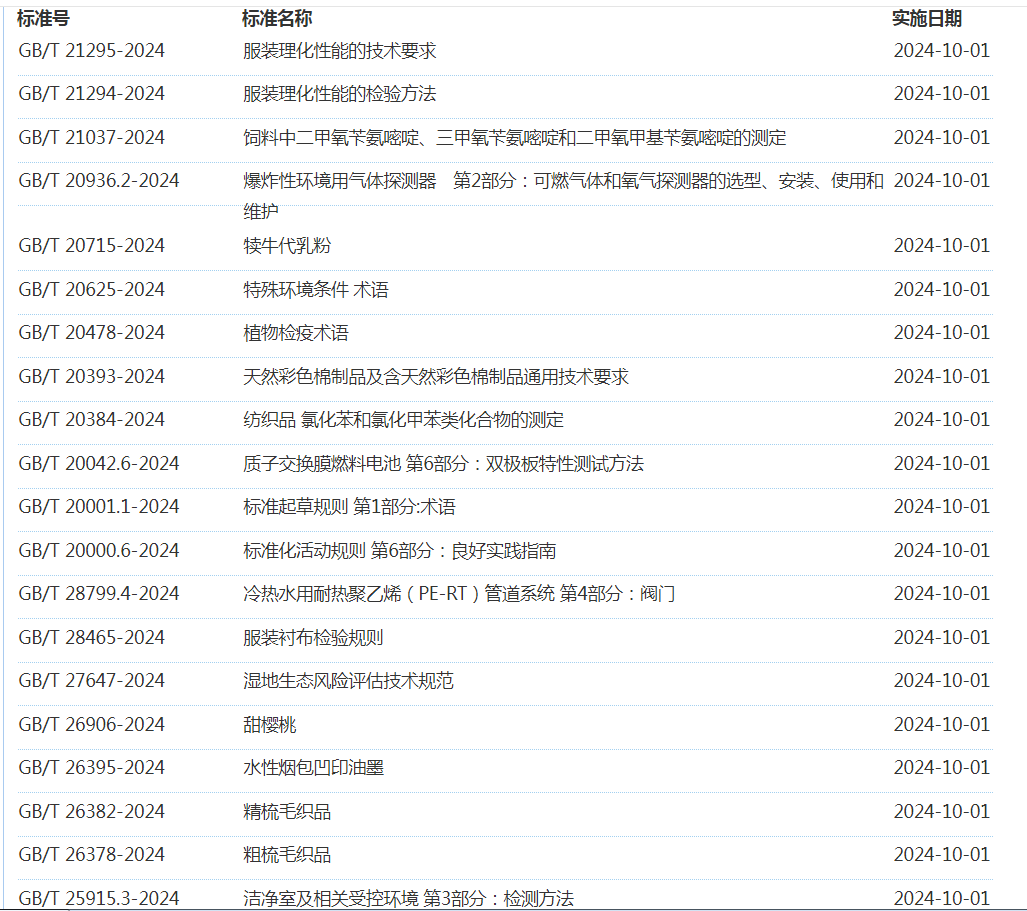1027x911 pixels.
Task: Click 纺织品 氯化苯和氯化甲苯类化合物的测定
Action: pos(403,420)
